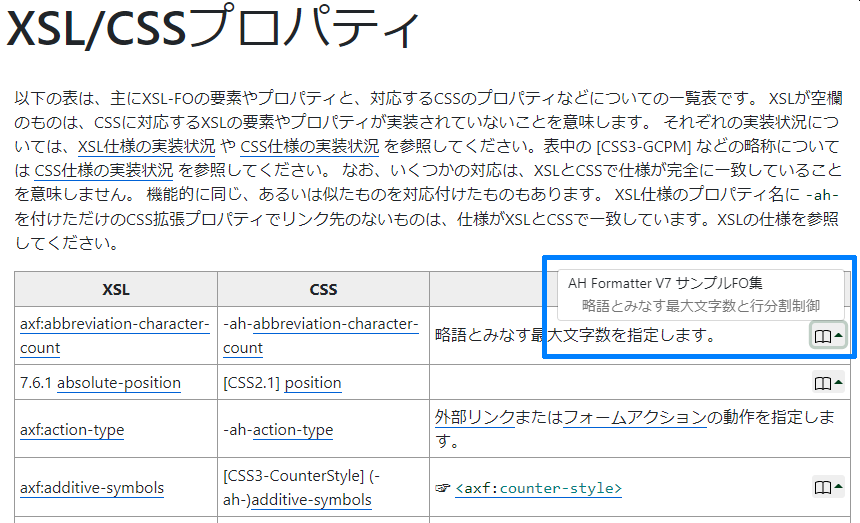The image size is (860, 523).
Task: Follow the CSS2.1 position link
Action: pos(312,383)
